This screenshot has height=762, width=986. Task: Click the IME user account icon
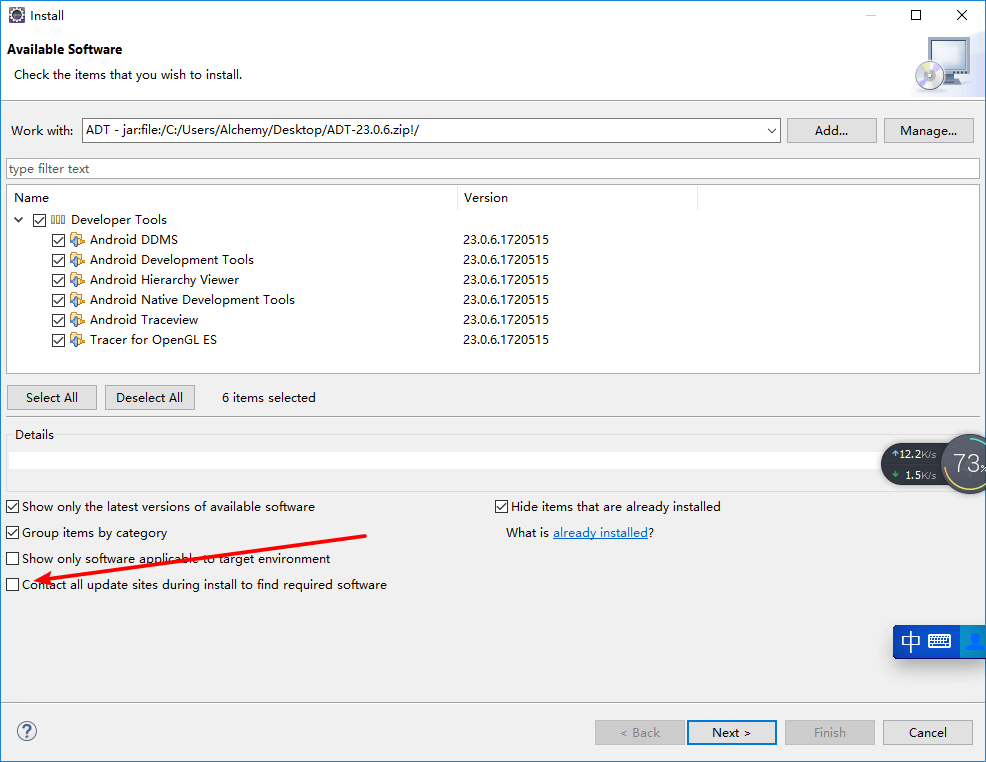tap(975, 641)
